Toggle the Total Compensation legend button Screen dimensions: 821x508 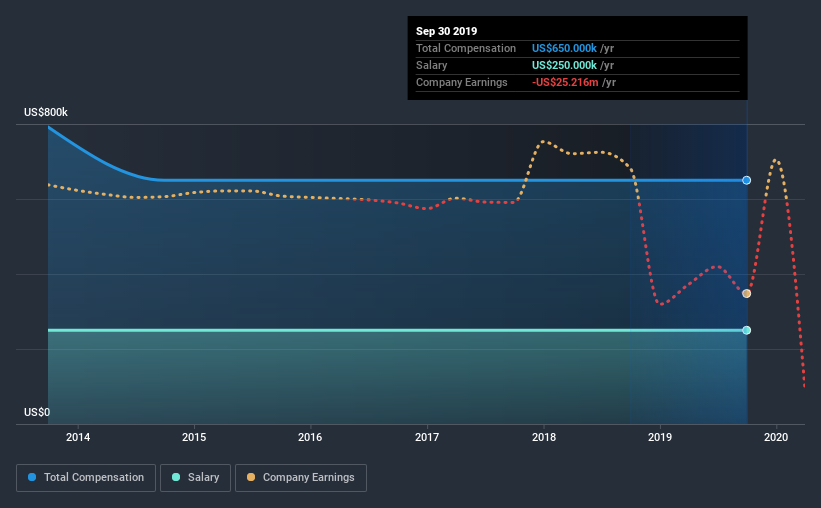tap(86, 478)
